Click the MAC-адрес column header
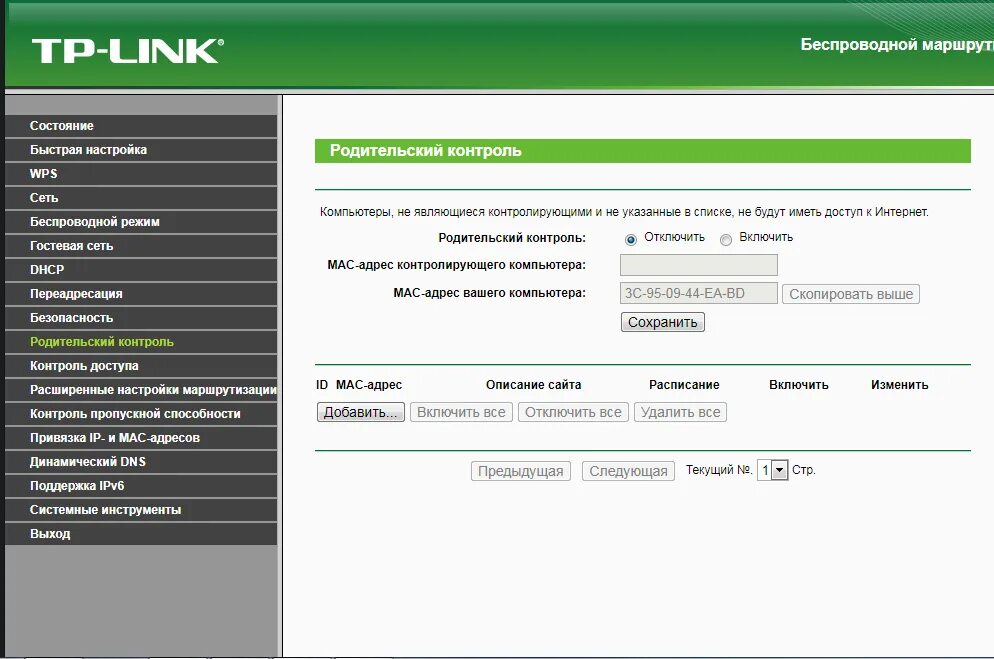The width and height of the screenshot is (994, 659). (x=369, y=385)
